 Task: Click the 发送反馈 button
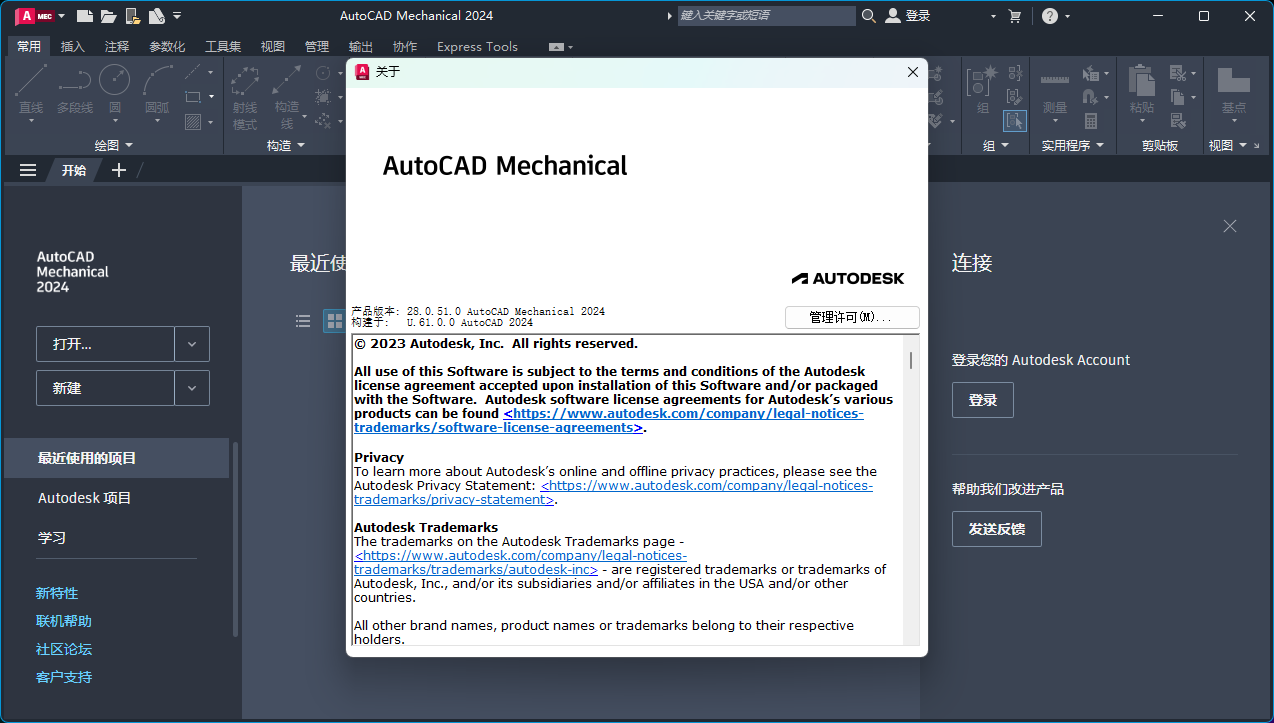click(x=996, y=529)
